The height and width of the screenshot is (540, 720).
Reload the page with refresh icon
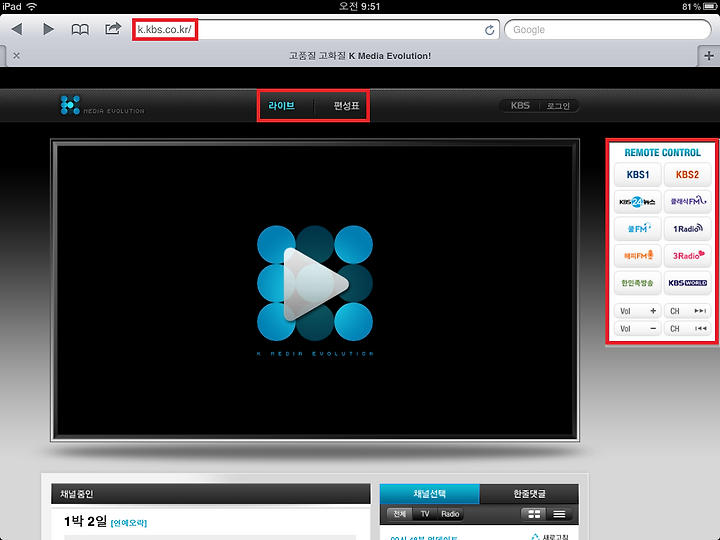point(489,30)
